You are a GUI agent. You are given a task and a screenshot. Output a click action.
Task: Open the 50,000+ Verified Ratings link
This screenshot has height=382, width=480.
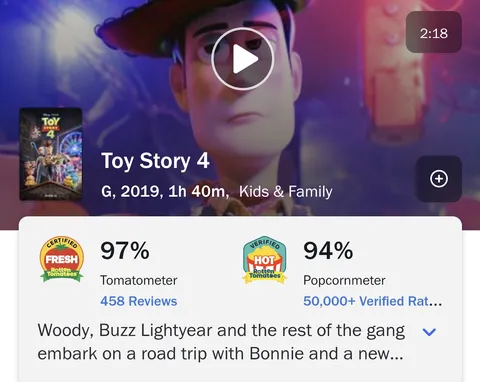click(x=372, y=301)
